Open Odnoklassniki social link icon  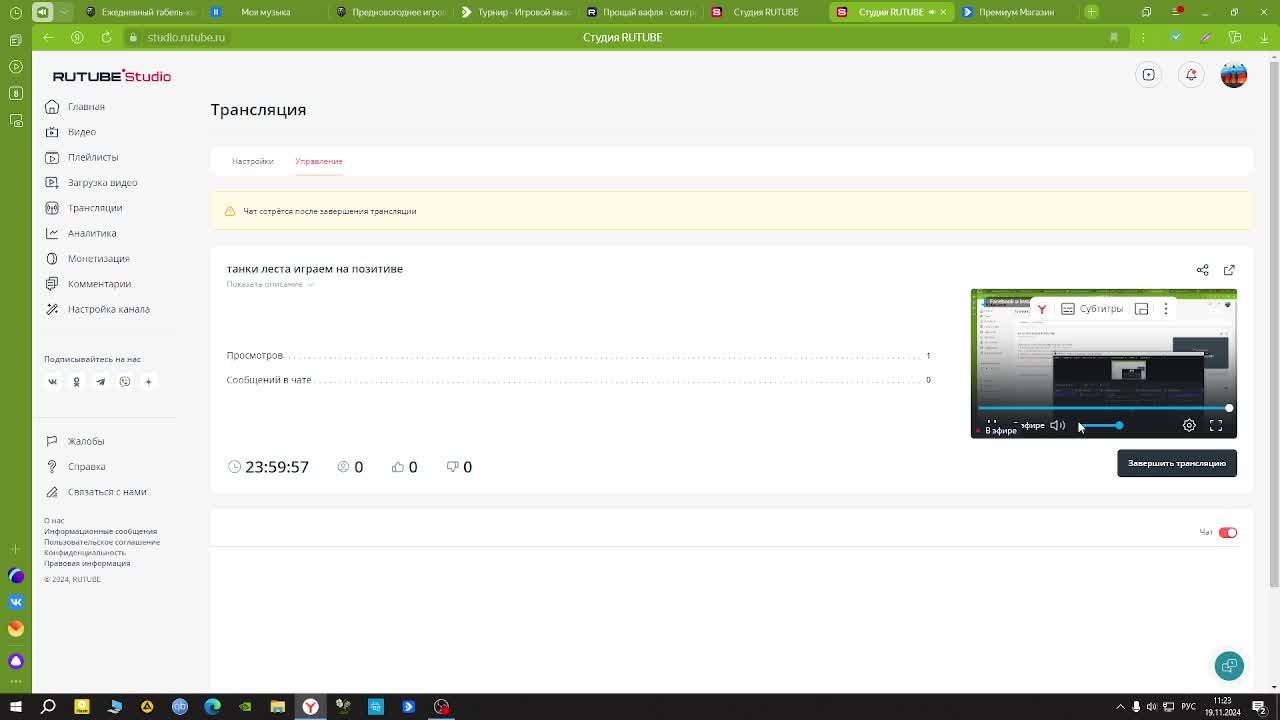click(76, 382)
